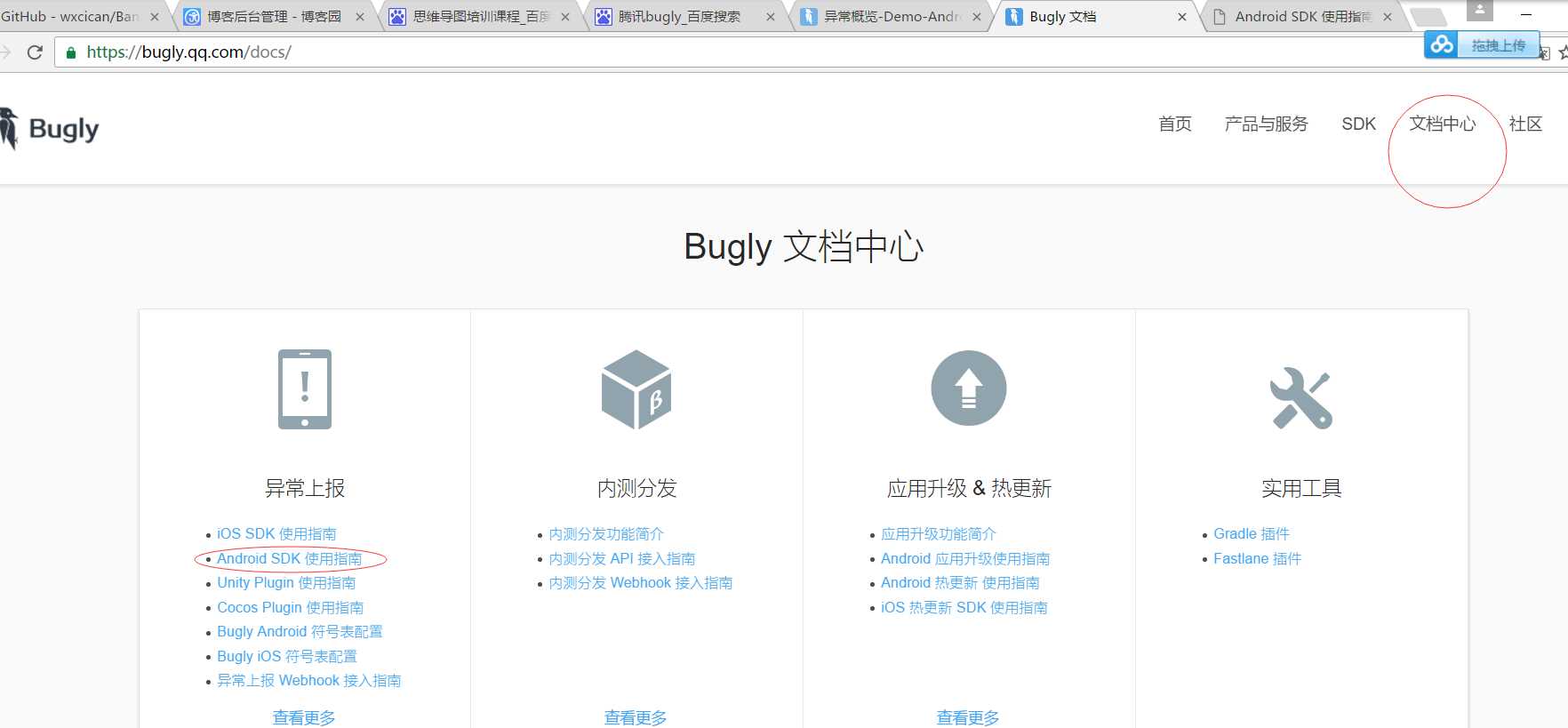This screenshot has width=1568, height=728.
Task: Close the Bugly 文档 tab
Action: pyautogui.click(x=1182, y=17)
